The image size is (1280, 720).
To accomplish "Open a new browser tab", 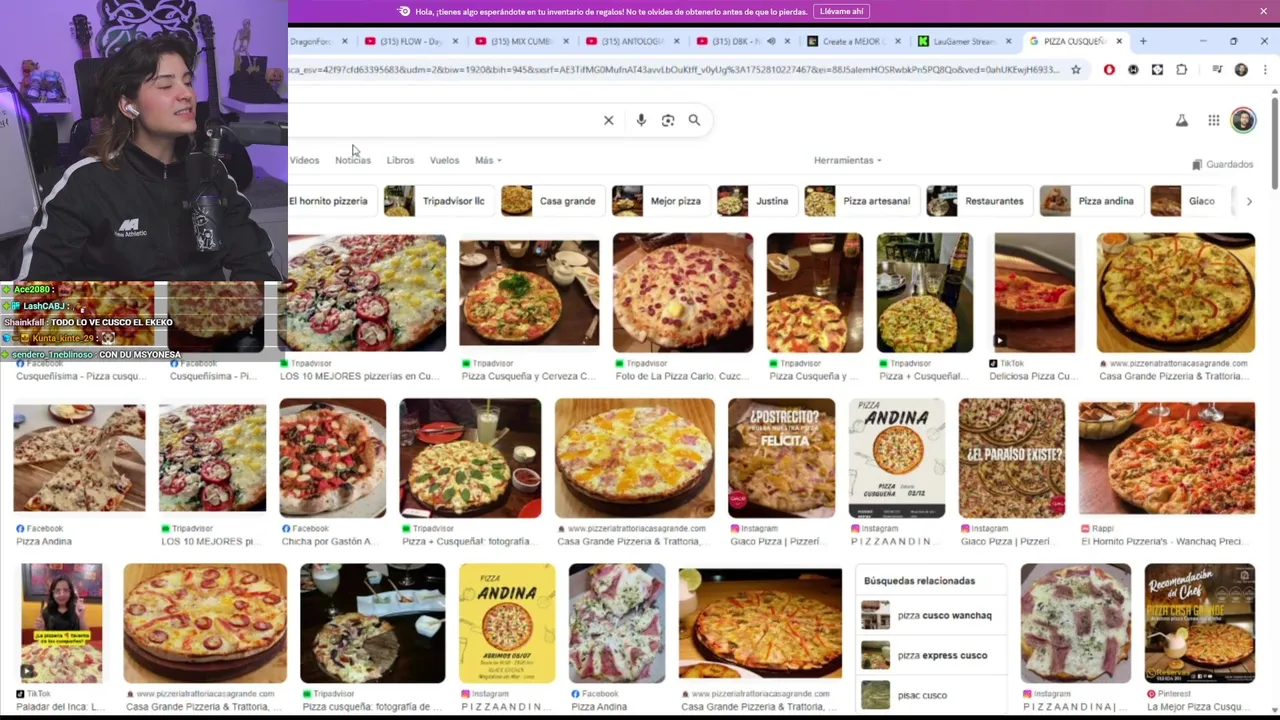I will (x=1143, y=41).
